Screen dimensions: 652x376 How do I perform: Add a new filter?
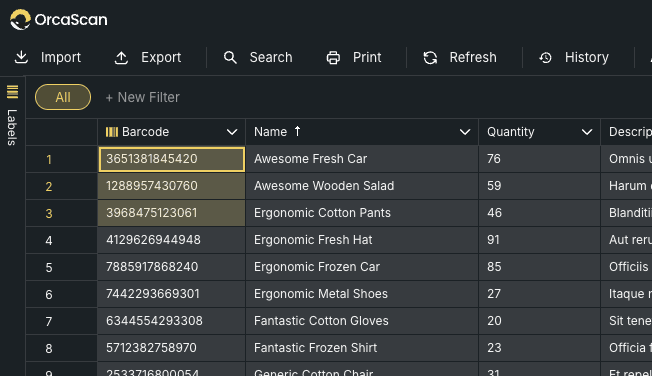tap(142, 97)
